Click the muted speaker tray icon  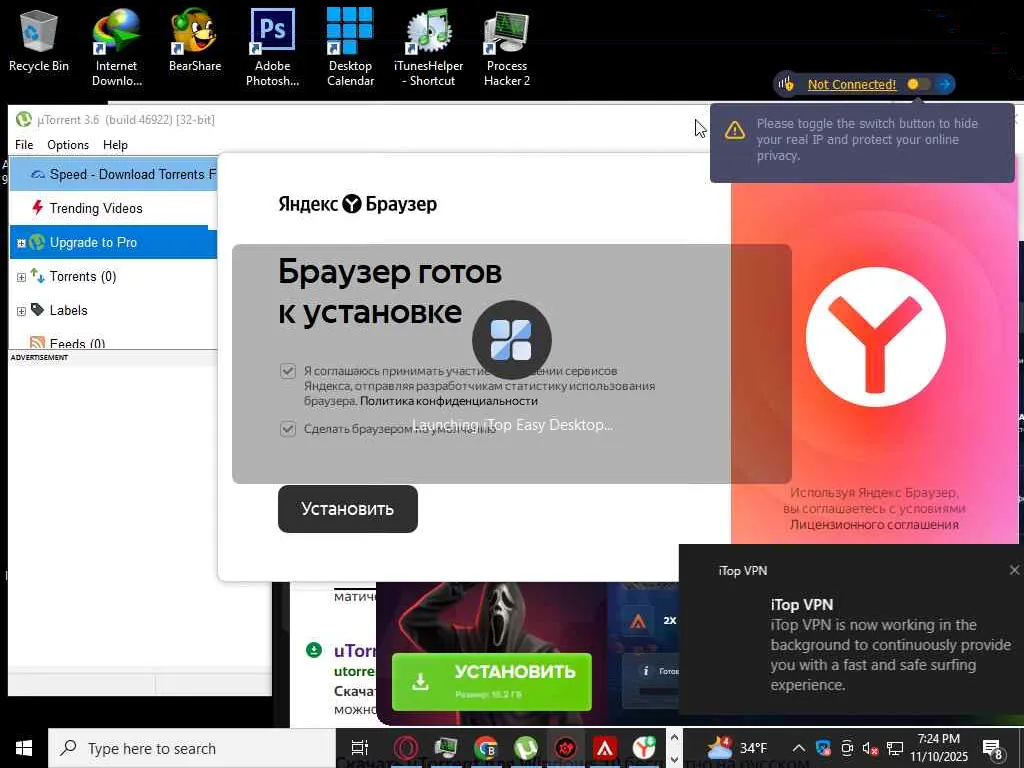[x=871, y=748]
